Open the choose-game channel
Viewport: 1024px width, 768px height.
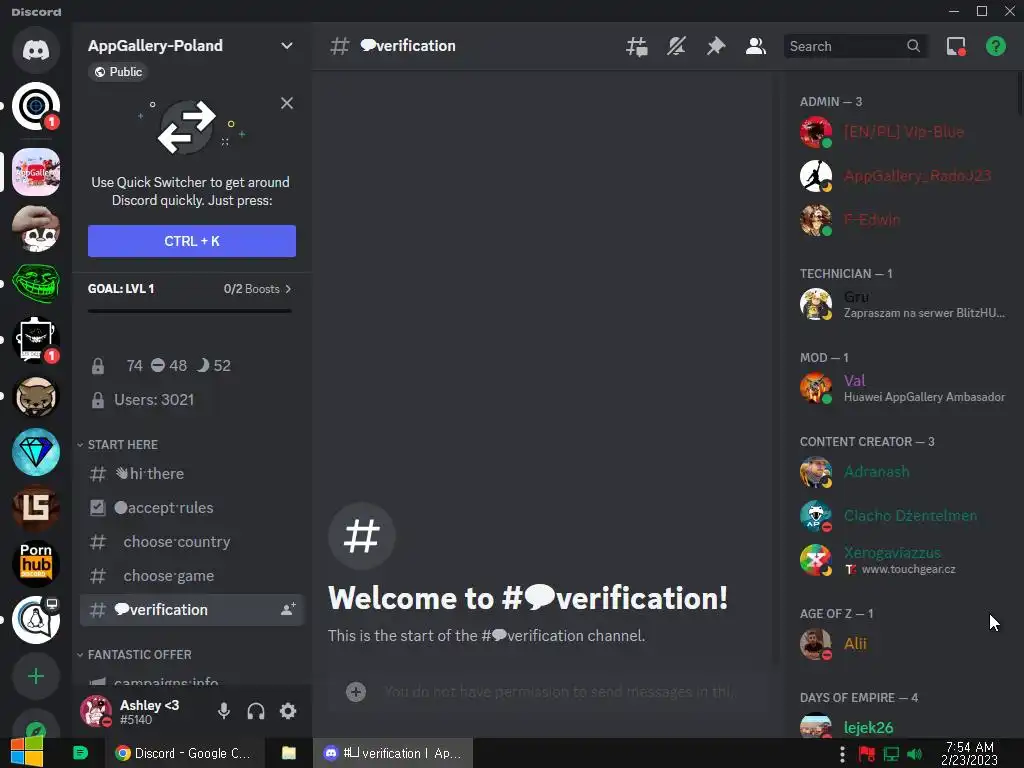pyautogui.click(x=191, y=575)
